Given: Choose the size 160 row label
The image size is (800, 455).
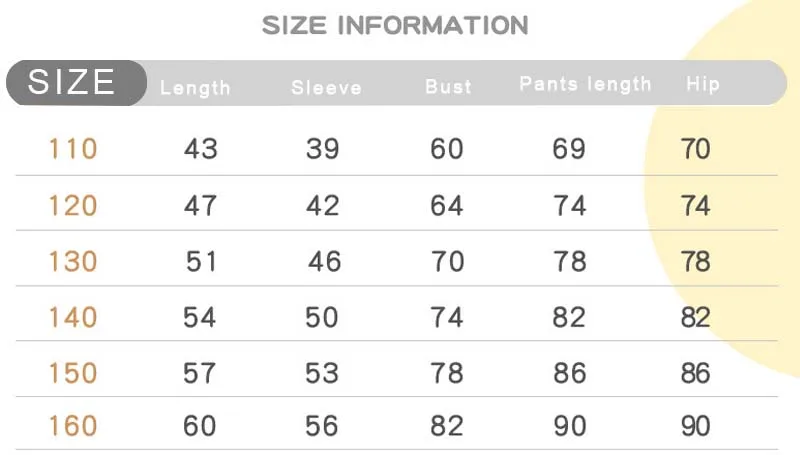Looking at the screenshot, I should point(73,426).
